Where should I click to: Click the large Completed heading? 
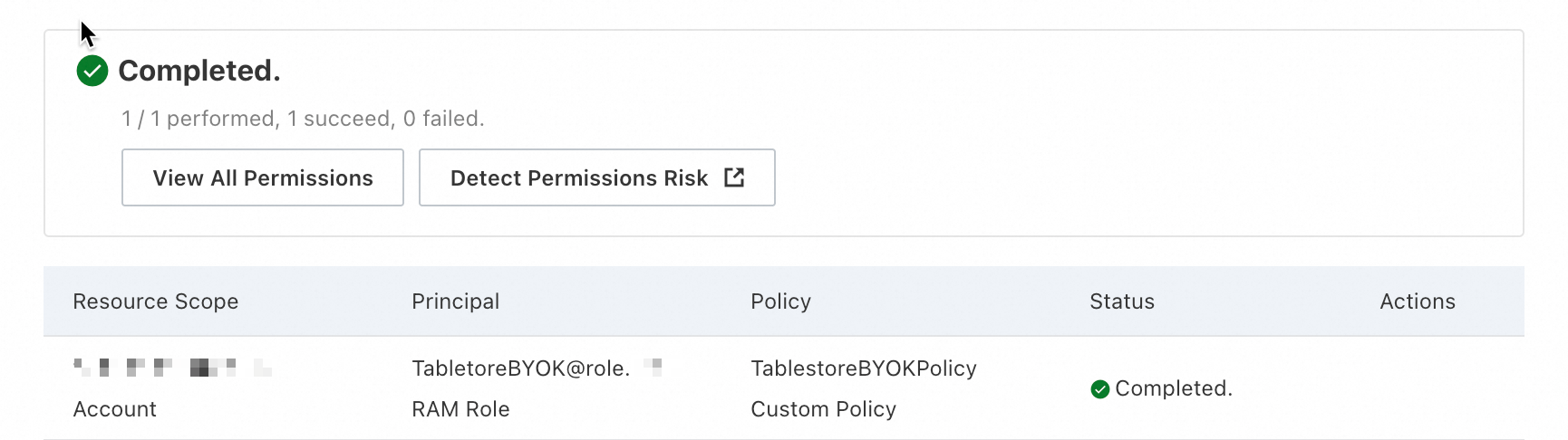[x=199, y=71]
